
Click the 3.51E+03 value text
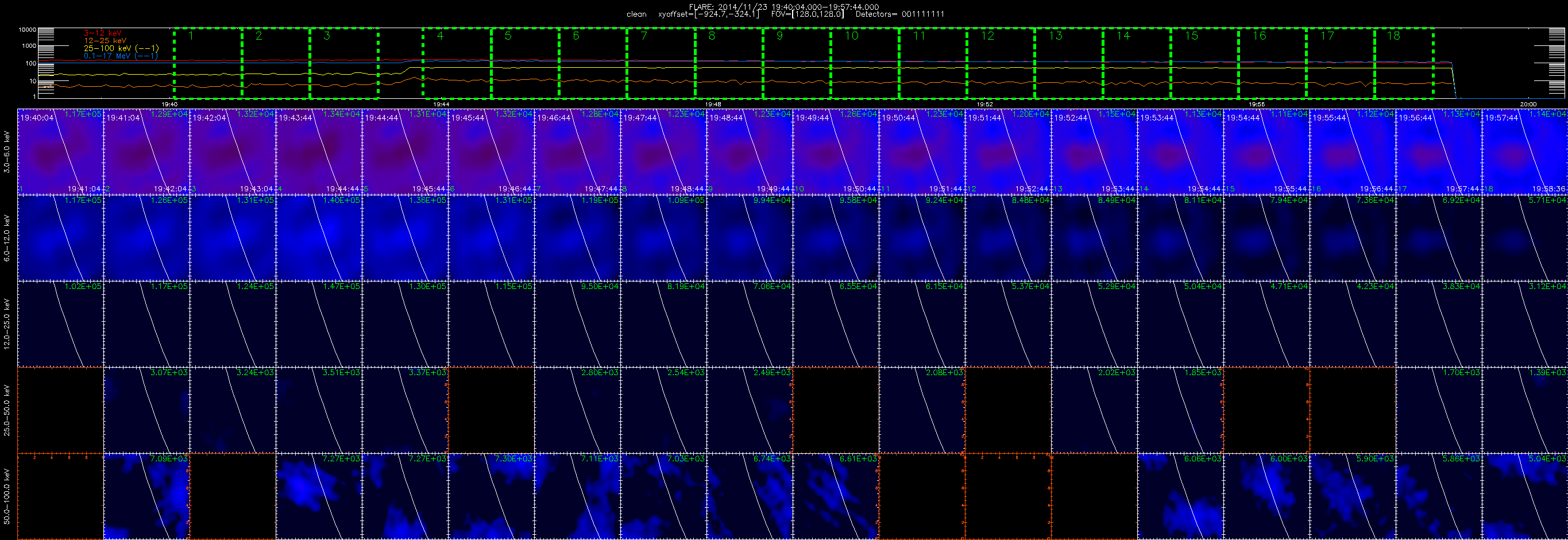point(342,373)
